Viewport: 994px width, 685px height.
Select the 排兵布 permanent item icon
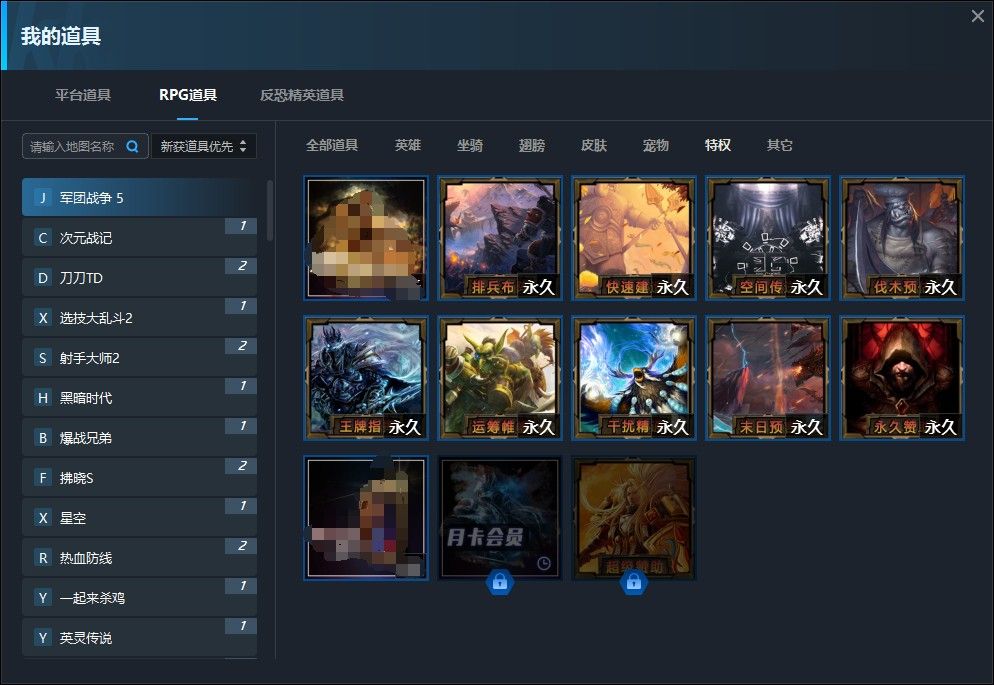coord(500,238)
